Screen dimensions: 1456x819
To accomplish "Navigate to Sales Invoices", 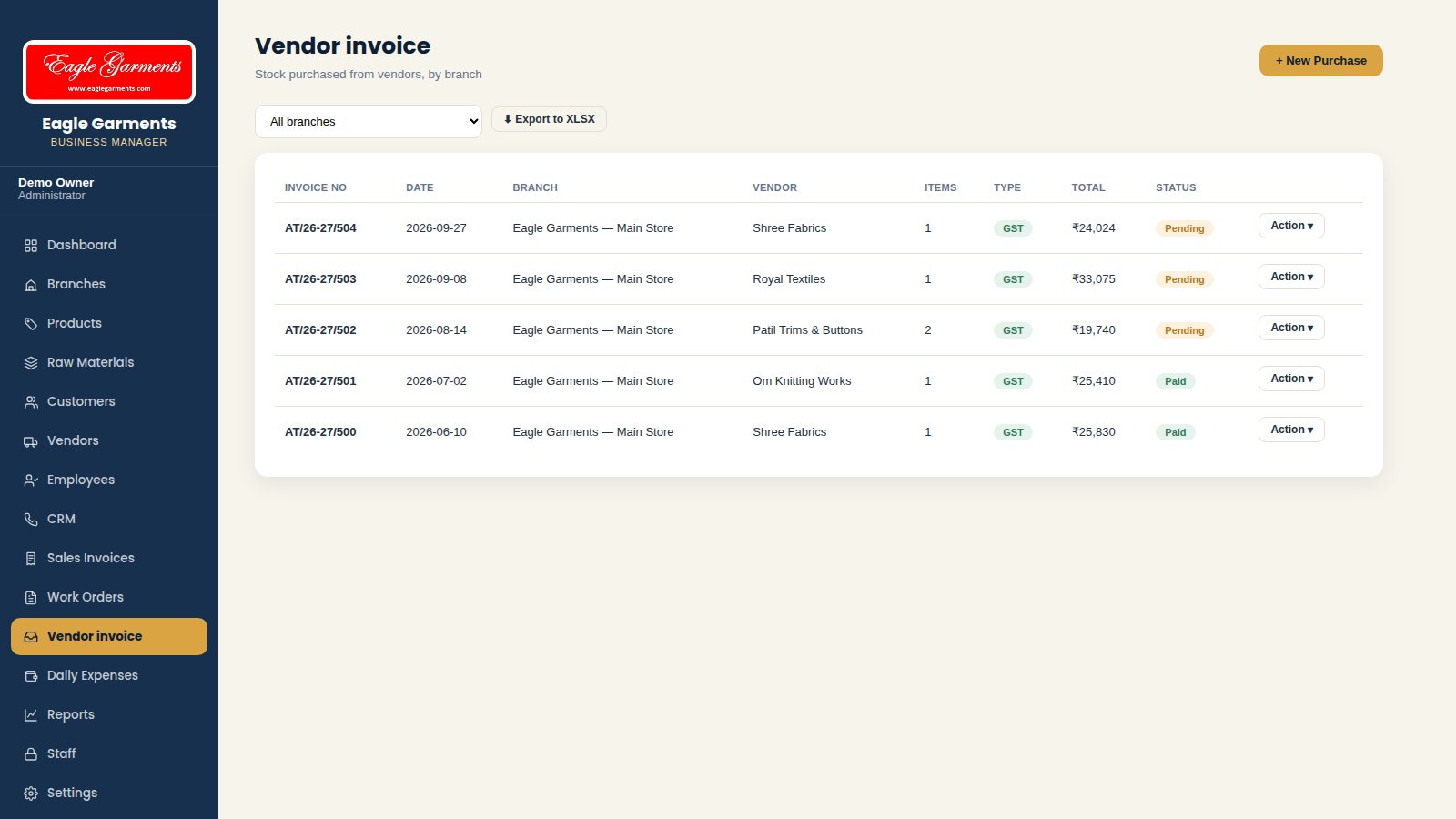I will tap(109, 558).
